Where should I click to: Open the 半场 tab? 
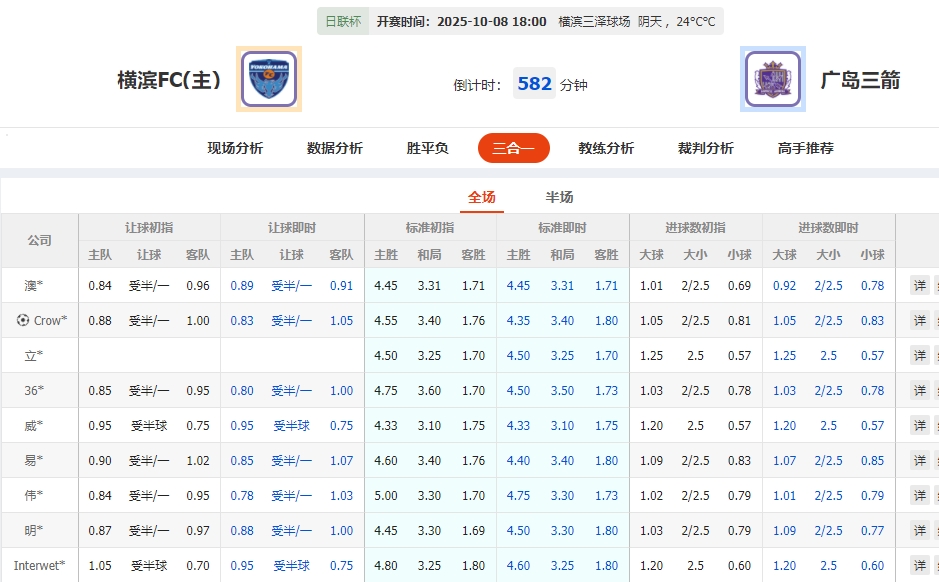pyautogui.click(x=561, y=197)
